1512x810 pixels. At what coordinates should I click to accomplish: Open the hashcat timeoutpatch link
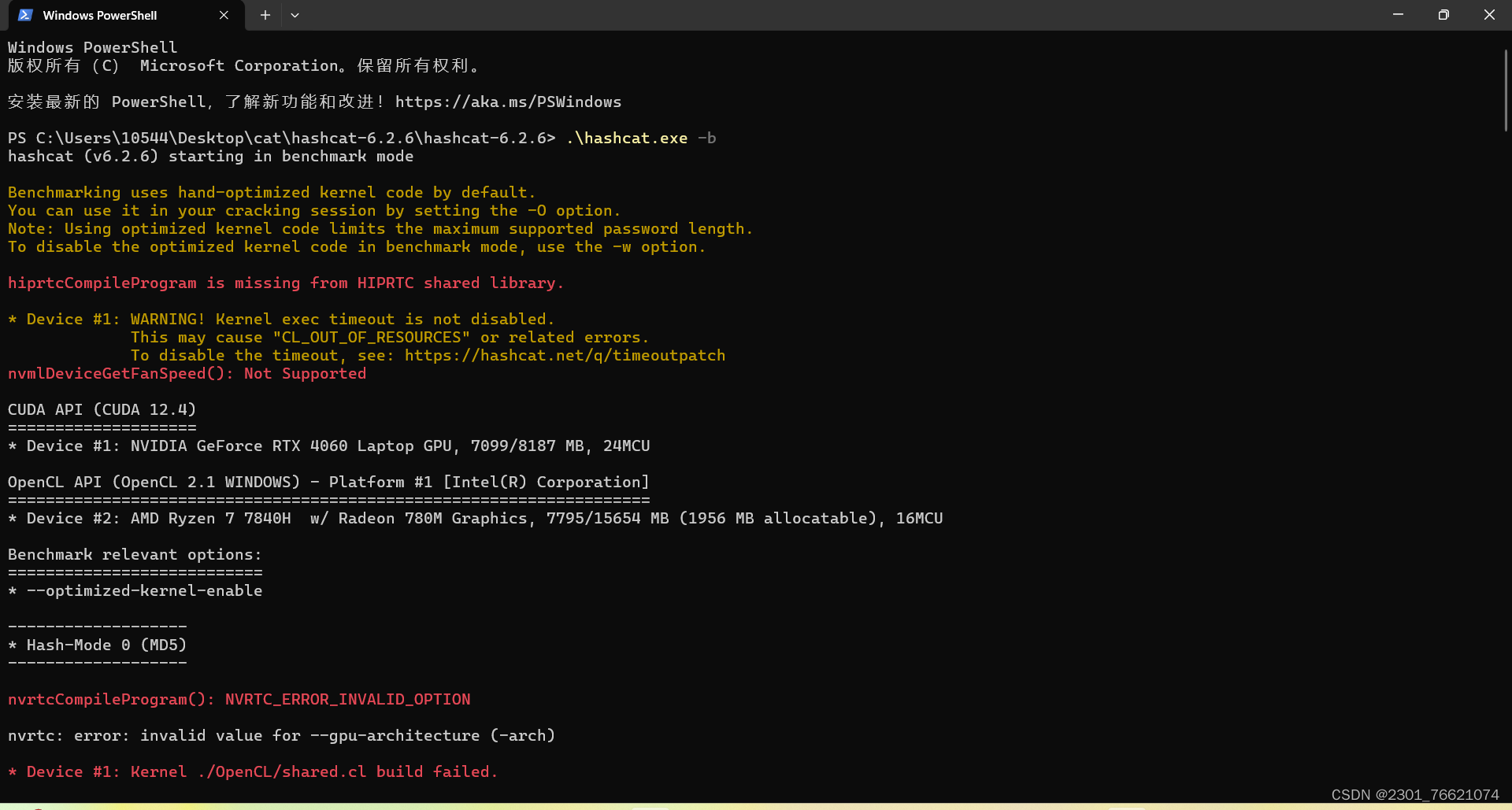tap(565, 355)
